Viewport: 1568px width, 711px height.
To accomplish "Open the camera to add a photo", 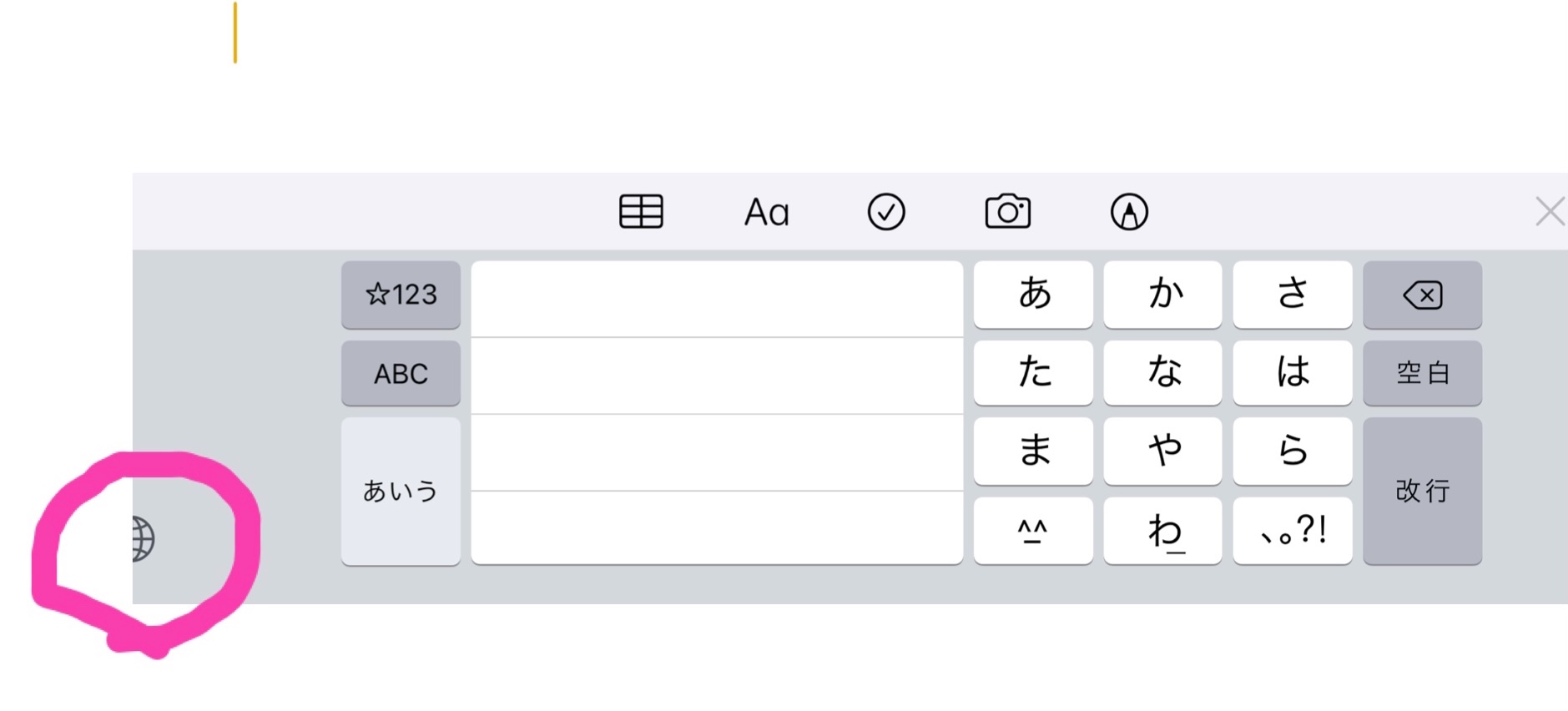I will point(1007,212).
